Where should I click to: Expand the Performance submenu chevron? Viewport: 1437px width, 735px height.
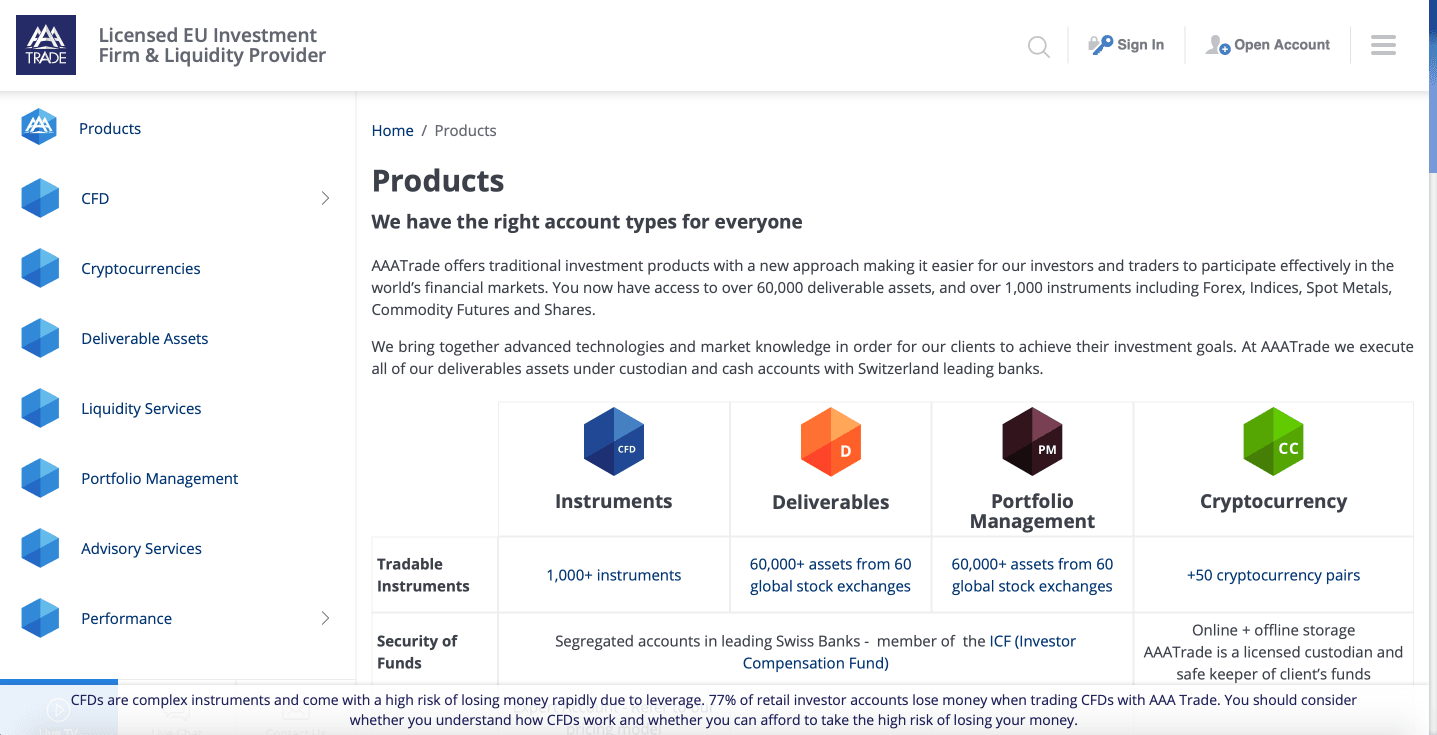[325, 618]
